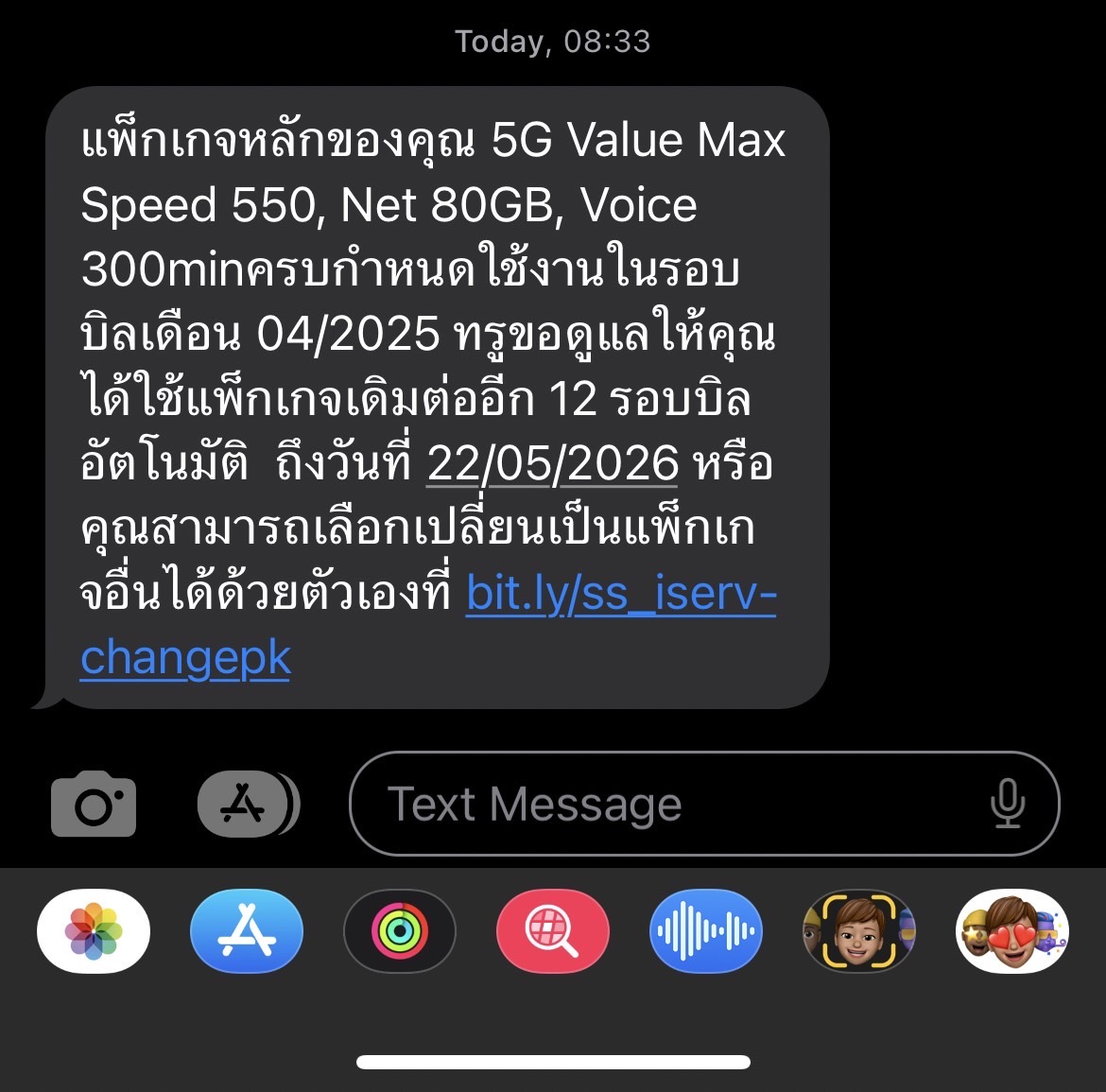Open the Photos app in drawer
This screenshot has height=1092, width=1106.
tap(93, 931)
